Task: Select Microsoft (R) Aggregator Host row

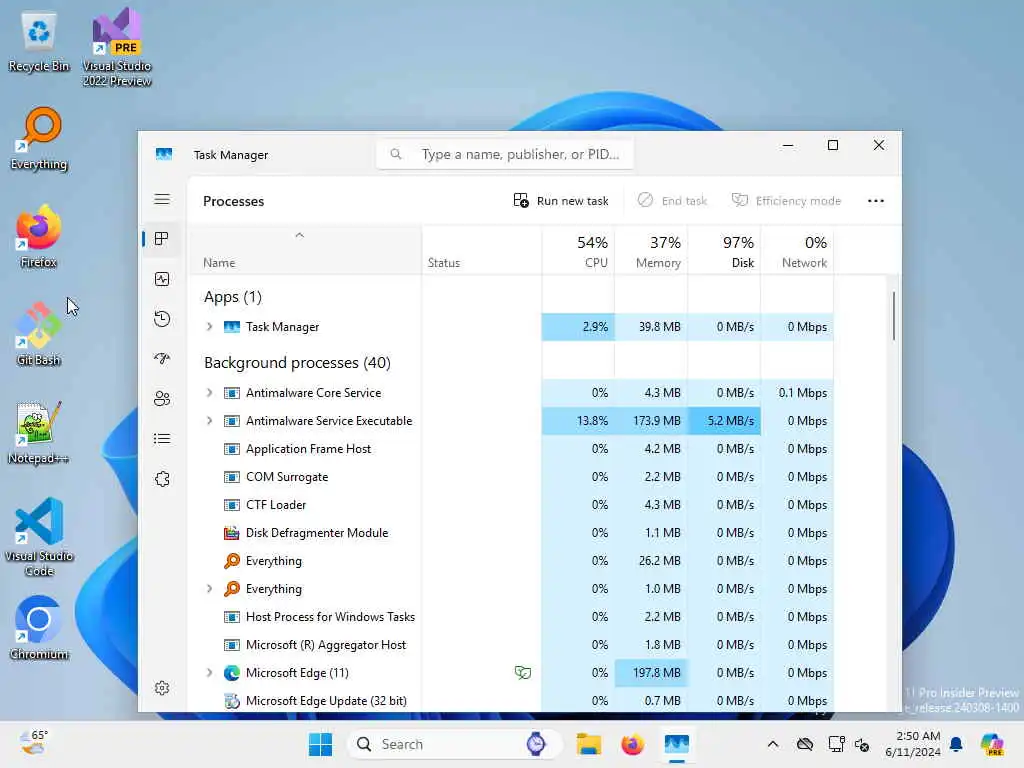Action: pos(511,645)
